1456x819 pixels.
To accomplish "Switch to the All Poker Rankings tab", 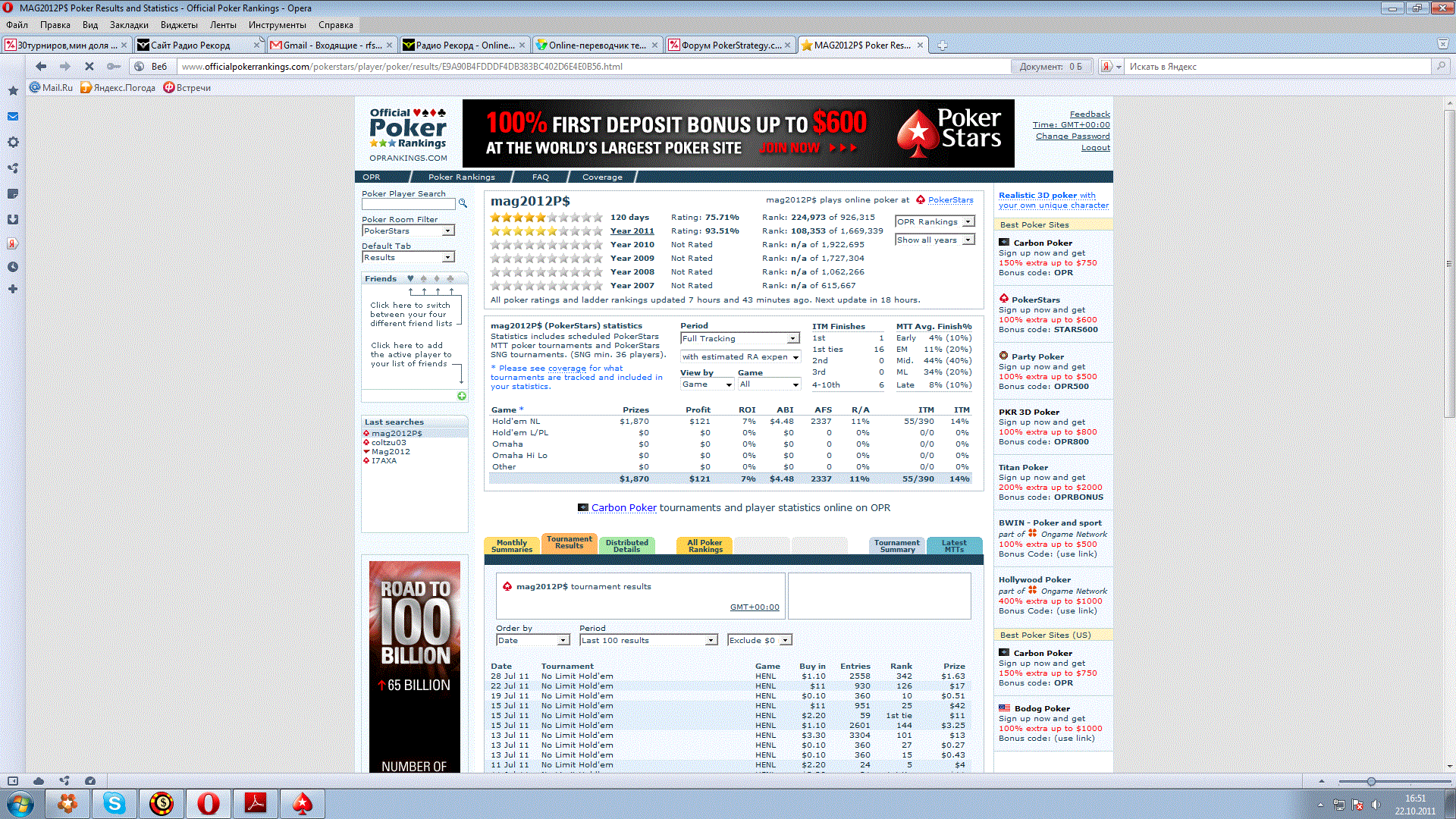I will pyautogui.click(x=705, y=546).
